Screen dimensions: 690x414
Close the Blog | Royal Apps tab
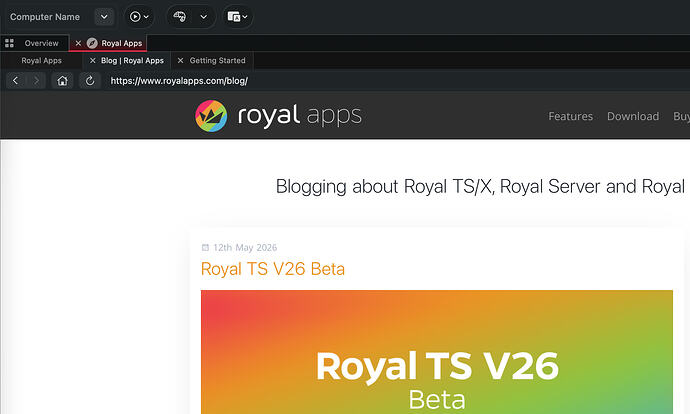(92, 61)
